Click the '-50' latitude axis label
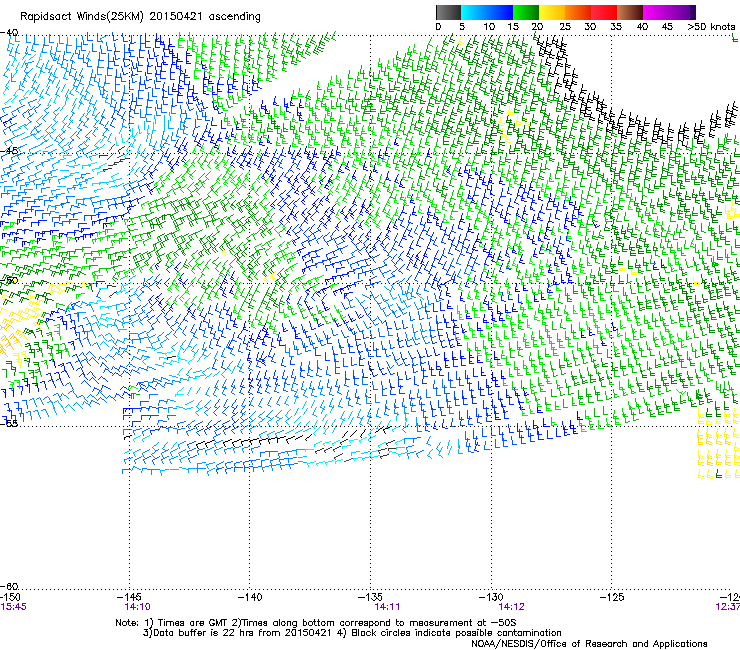 tap(9, 280)
